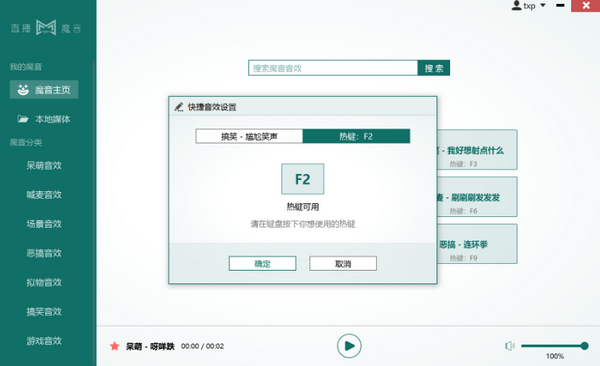600x366 pixels.
Task: Click the F2 hotkey key box
Action: 303,179
